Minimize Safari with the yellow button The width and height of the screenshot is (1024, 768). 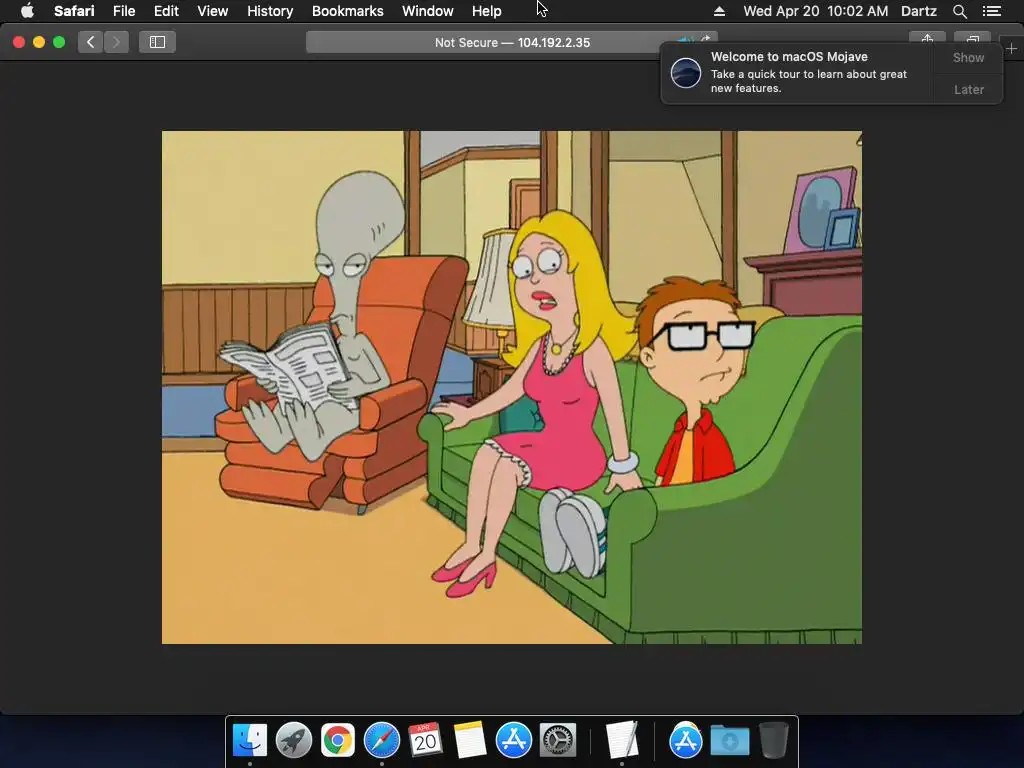point(39,42)
